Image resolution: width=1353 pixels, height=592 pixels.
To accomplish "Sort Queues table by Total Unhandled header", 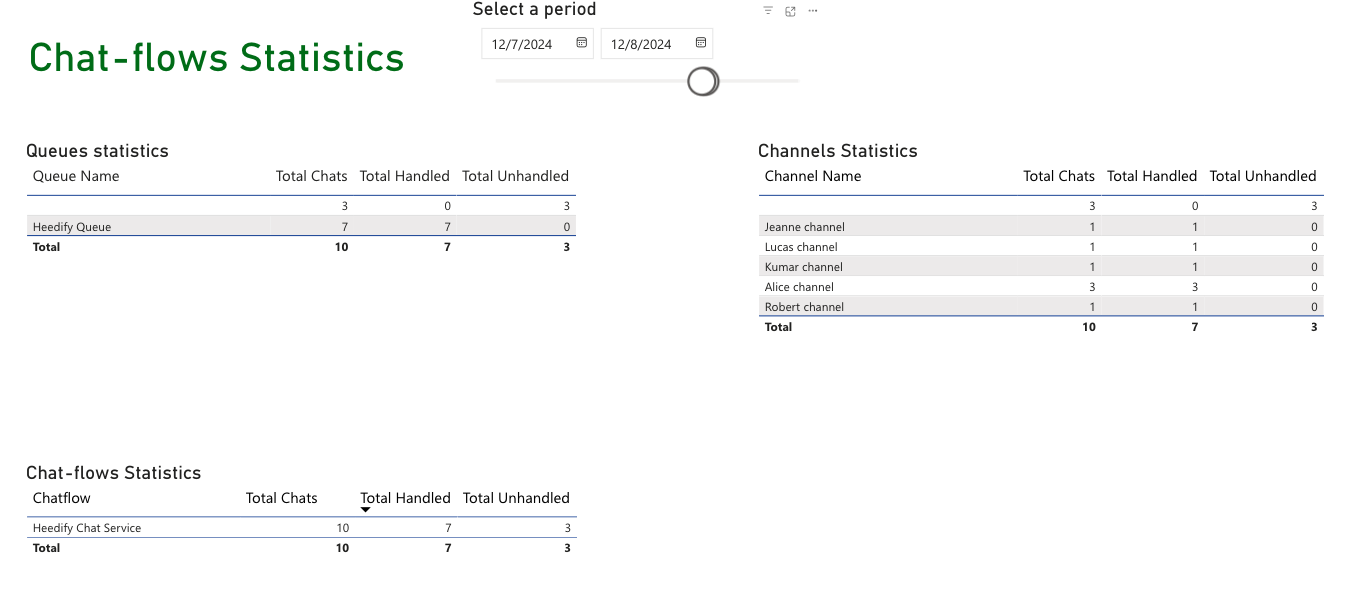I will [515, 176].
